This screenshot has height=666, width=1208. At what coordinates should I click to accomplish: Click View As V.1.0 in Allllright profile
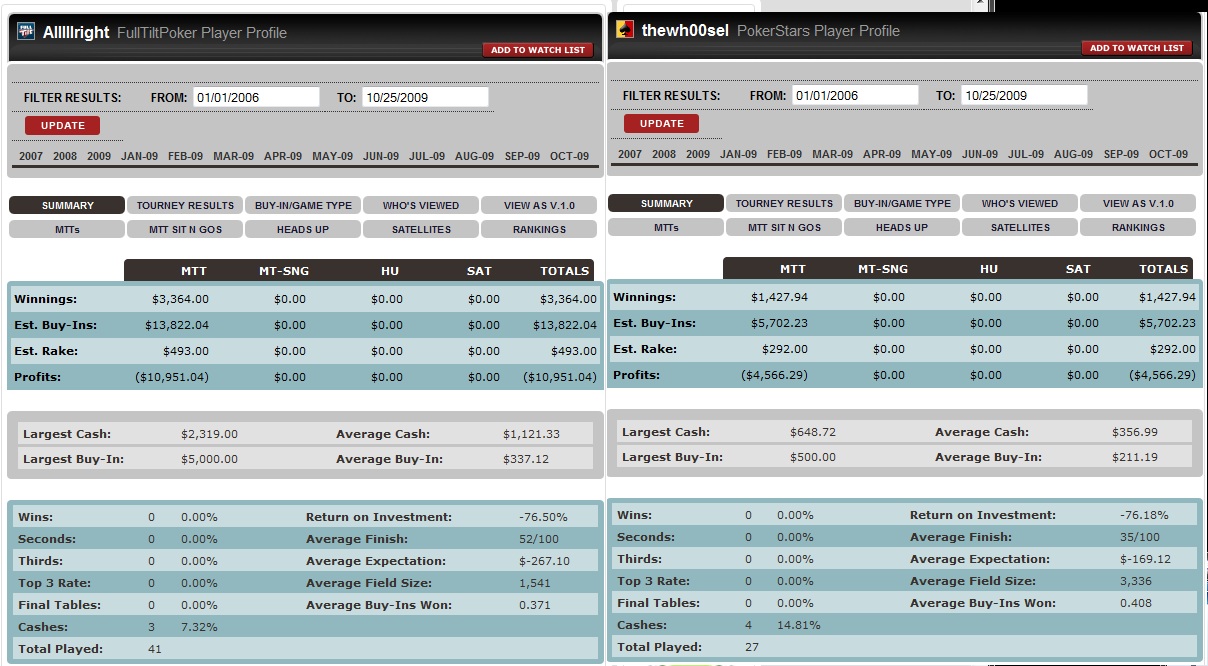539,205
